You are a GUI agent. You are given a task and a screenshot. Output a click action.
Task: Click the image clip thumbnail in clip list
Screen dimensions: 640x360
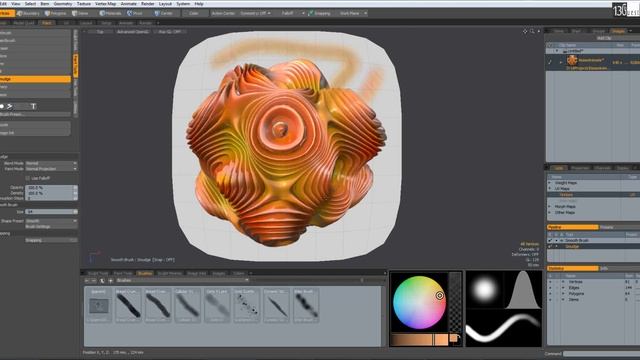(572, 60)
